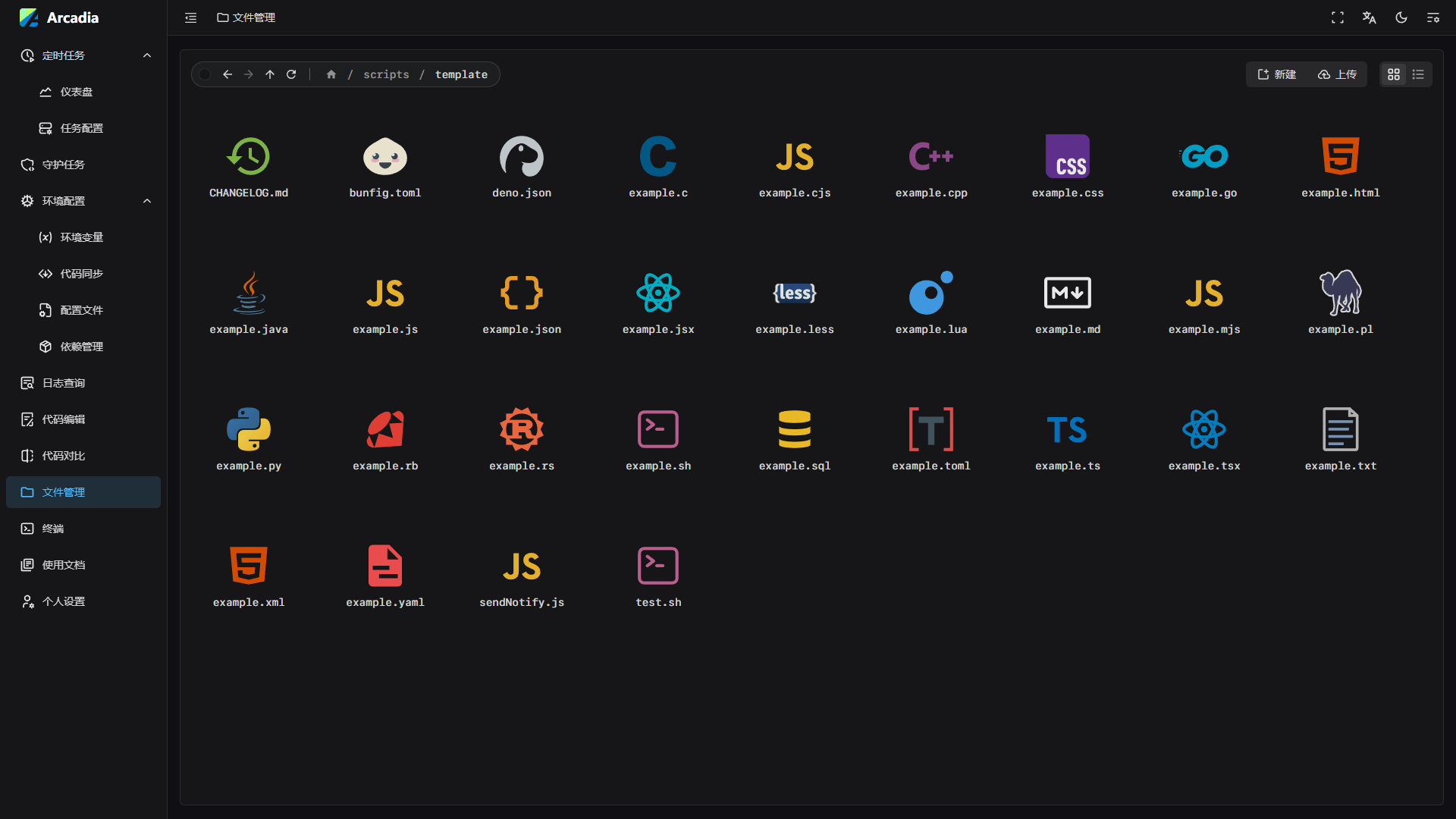Open the example.md markdown icon
The width and height of the screenshot is (1456, 819).
click(x=1068, y=293)
